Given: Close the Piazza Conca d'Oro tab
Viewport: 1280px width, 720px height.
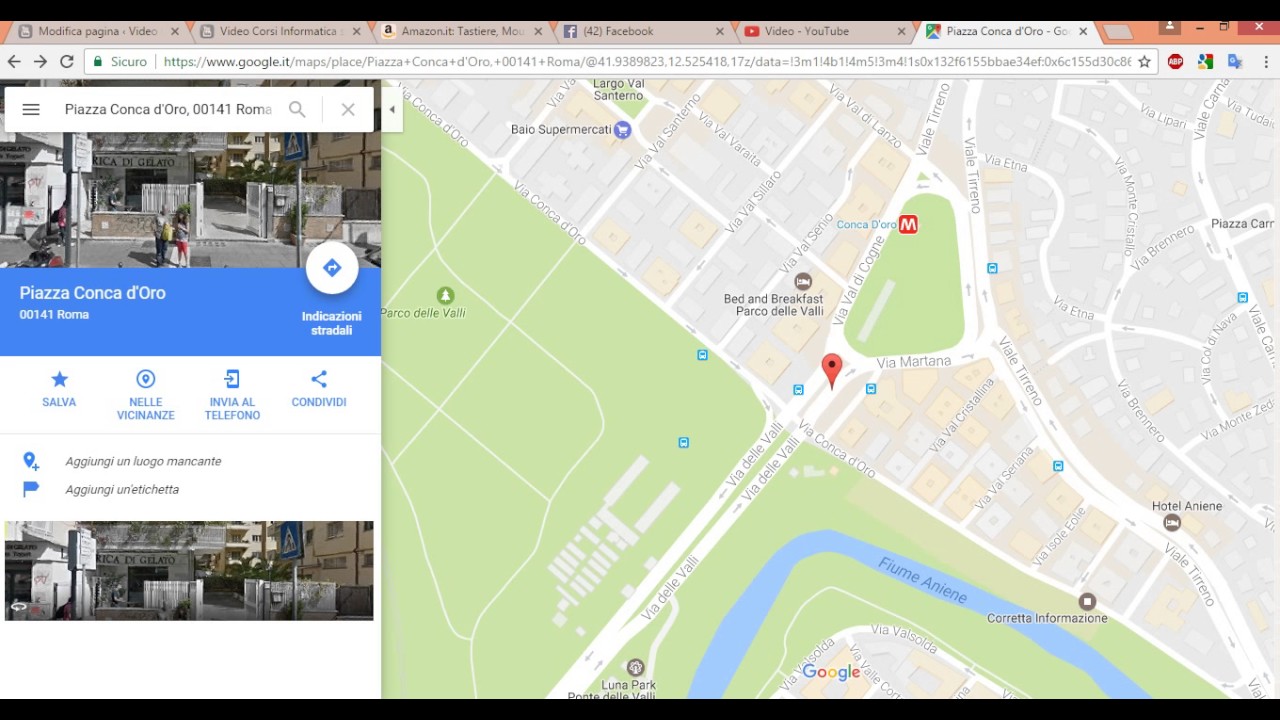Looking at the screenshot, I should click(x=1083, y=31).
